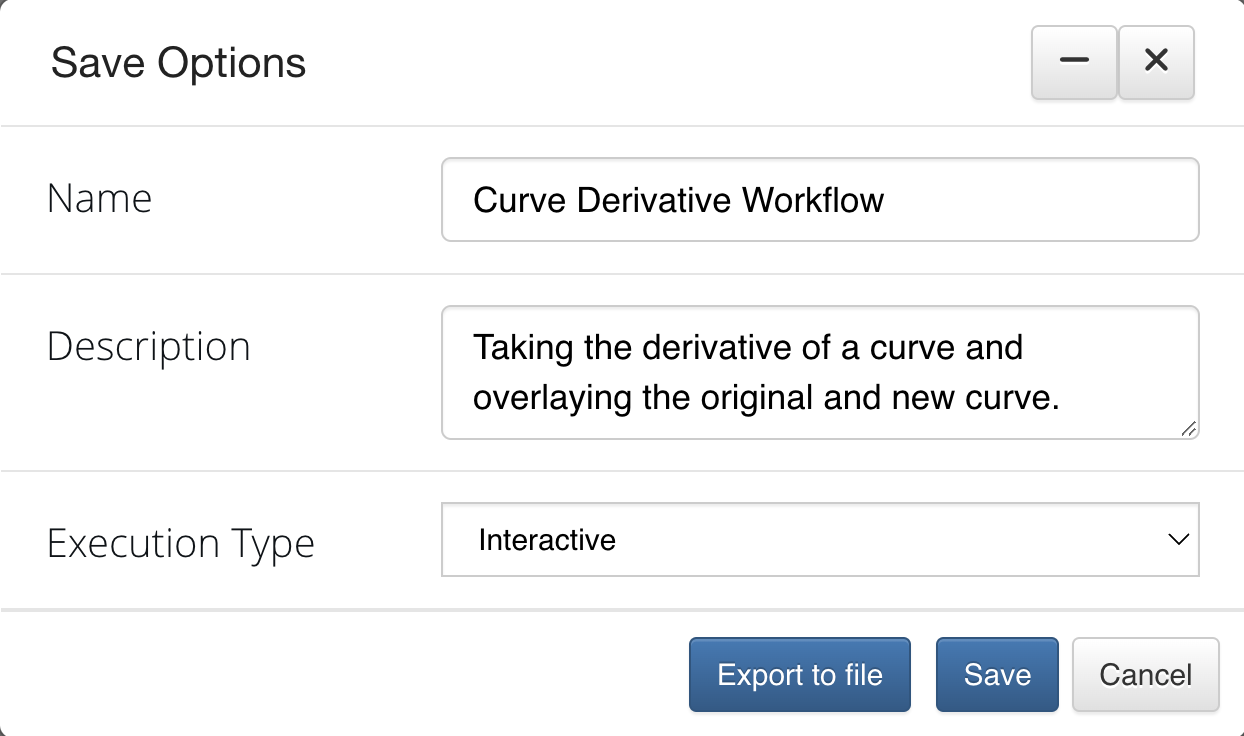Save the Curve Derivative Workflow

[x=997, y=675]
